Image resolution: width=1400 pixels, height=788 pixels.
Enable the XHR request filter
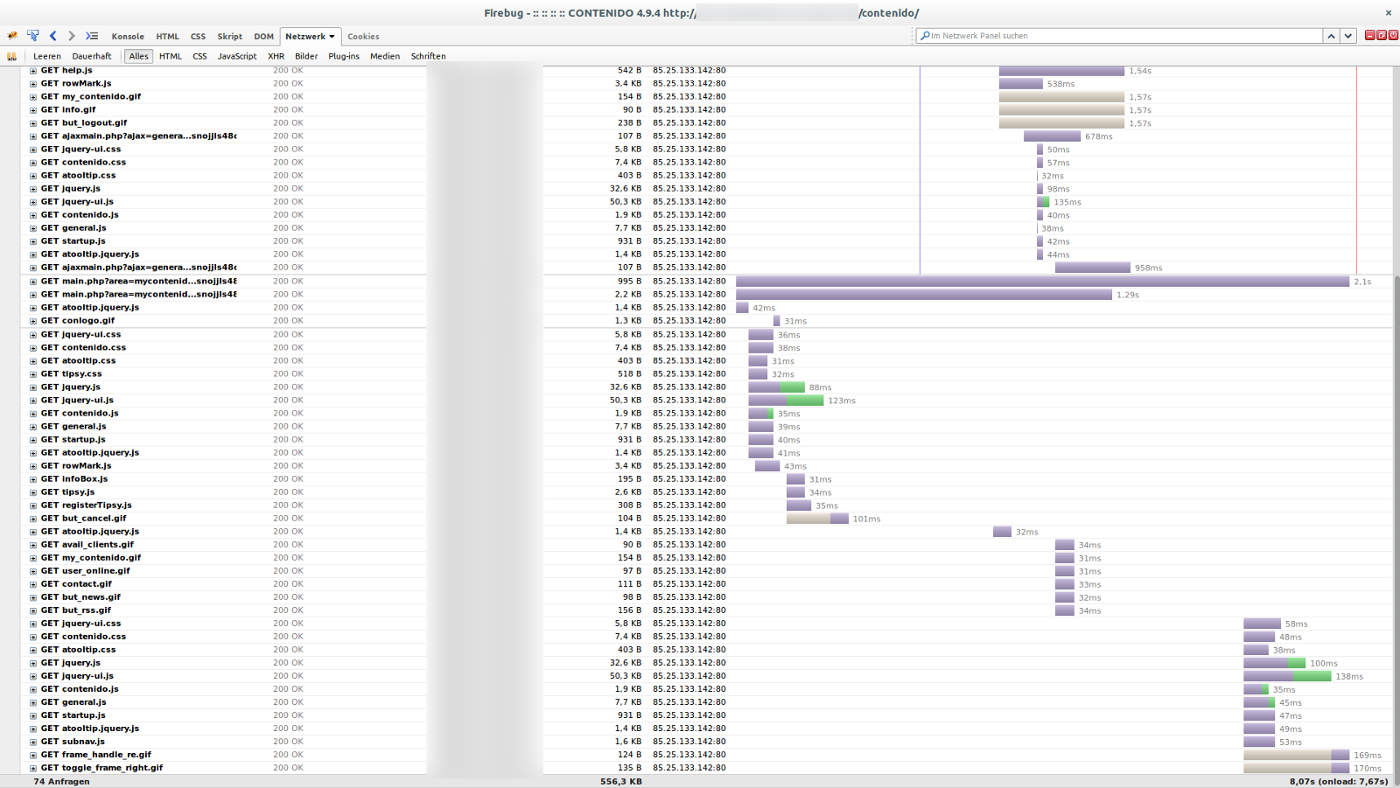(276, 57)
